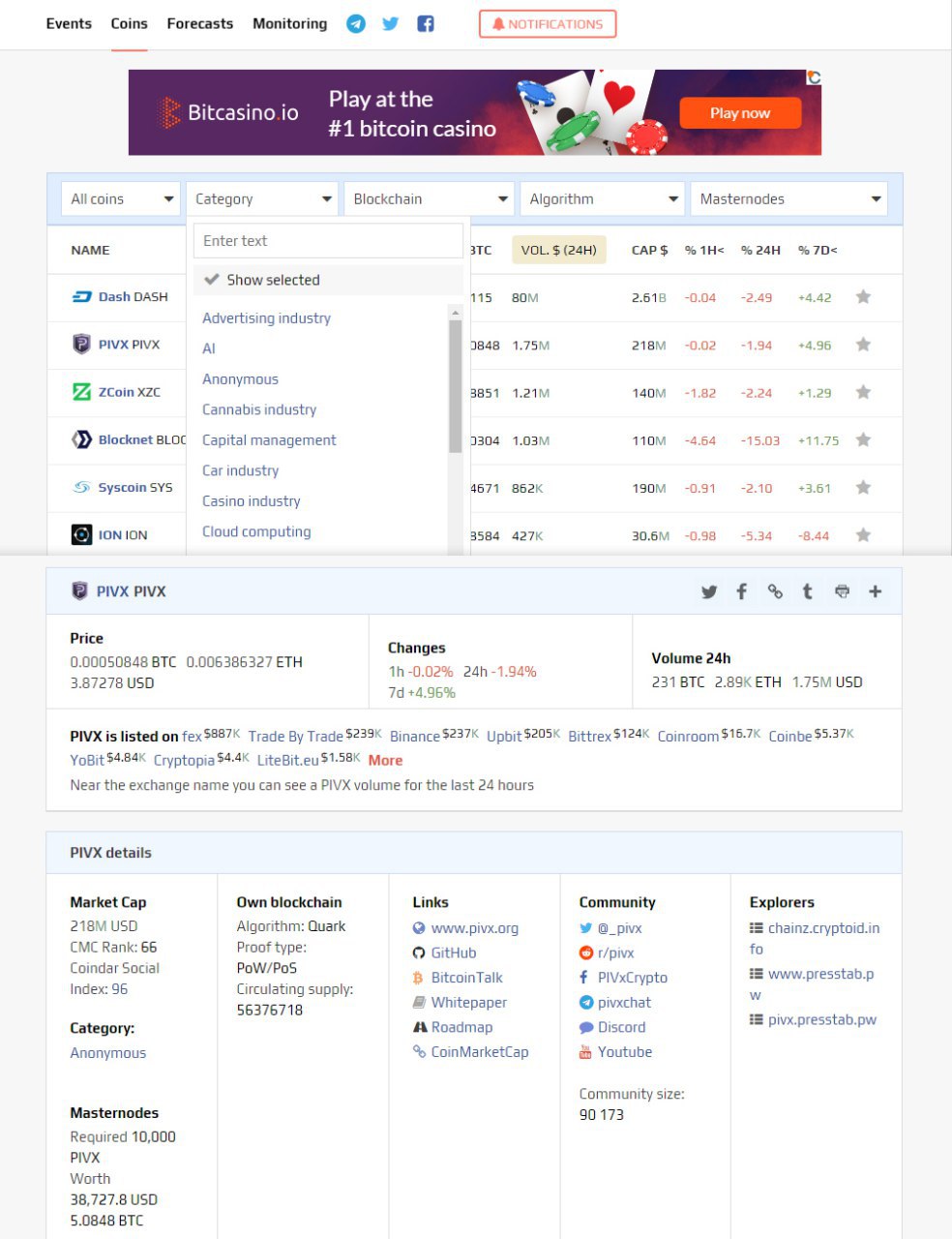The image size is (952, 1239).
Task: Click the Blocknet logo icon
Action: click(x=82, y=439)
